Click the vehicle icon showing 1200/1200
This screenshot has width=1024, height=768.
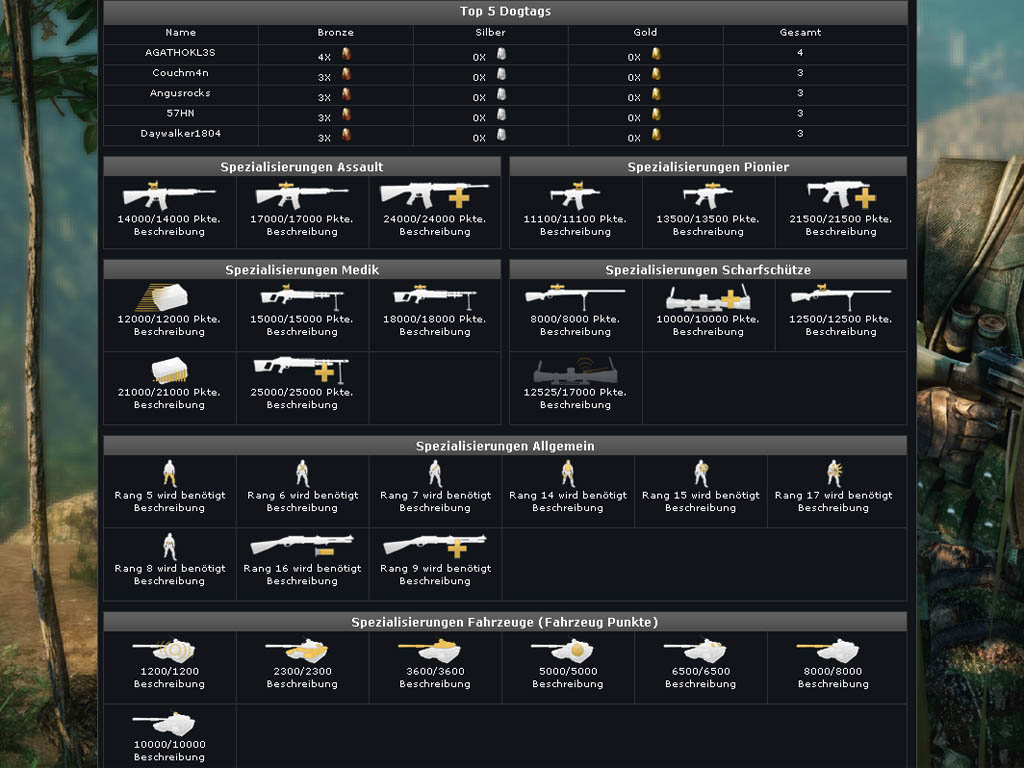tap(169, 650)
